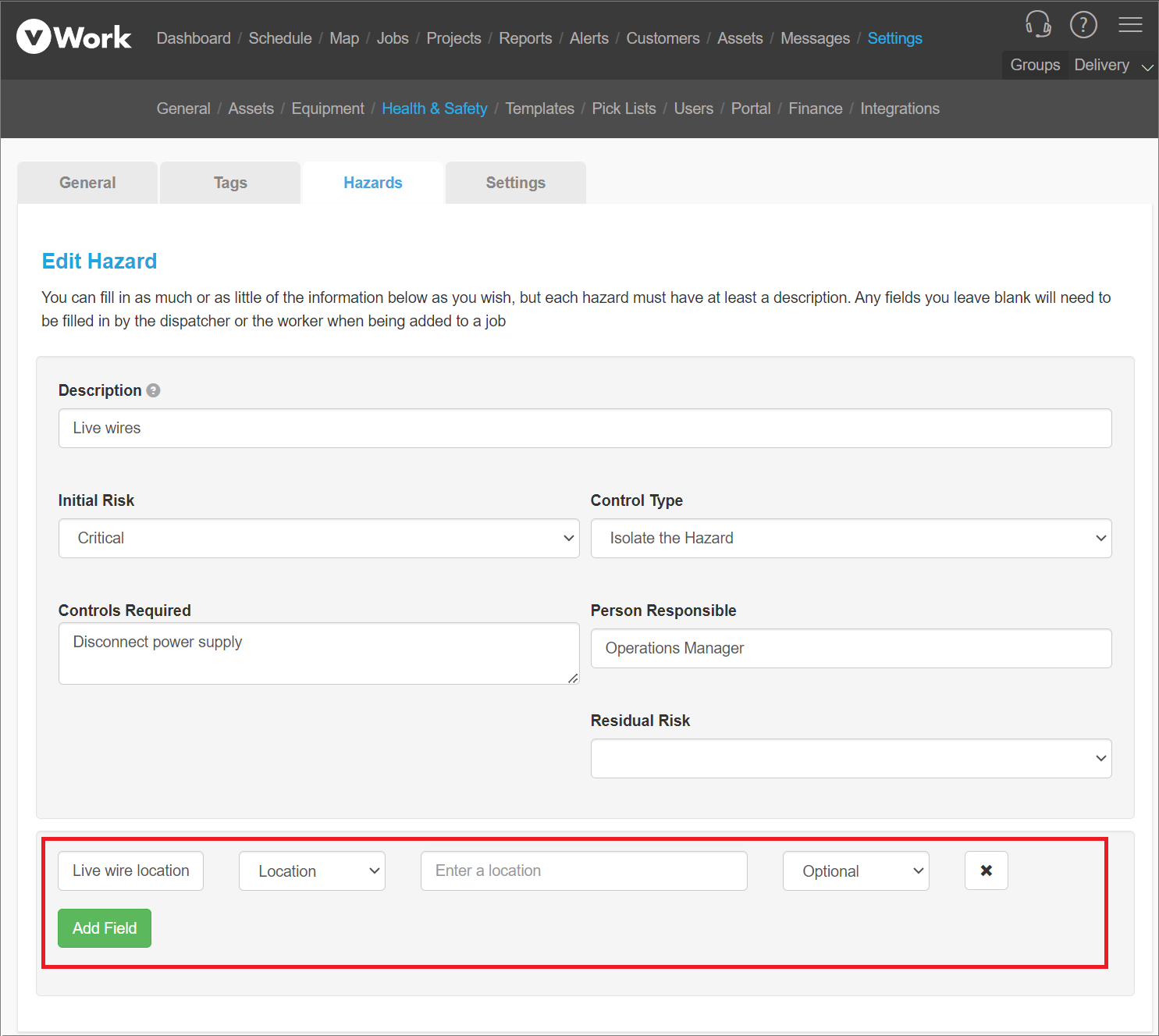Expand the Residual Risk dropdown
Screen dimensions: 1159x1036
(x=851, y=758)
